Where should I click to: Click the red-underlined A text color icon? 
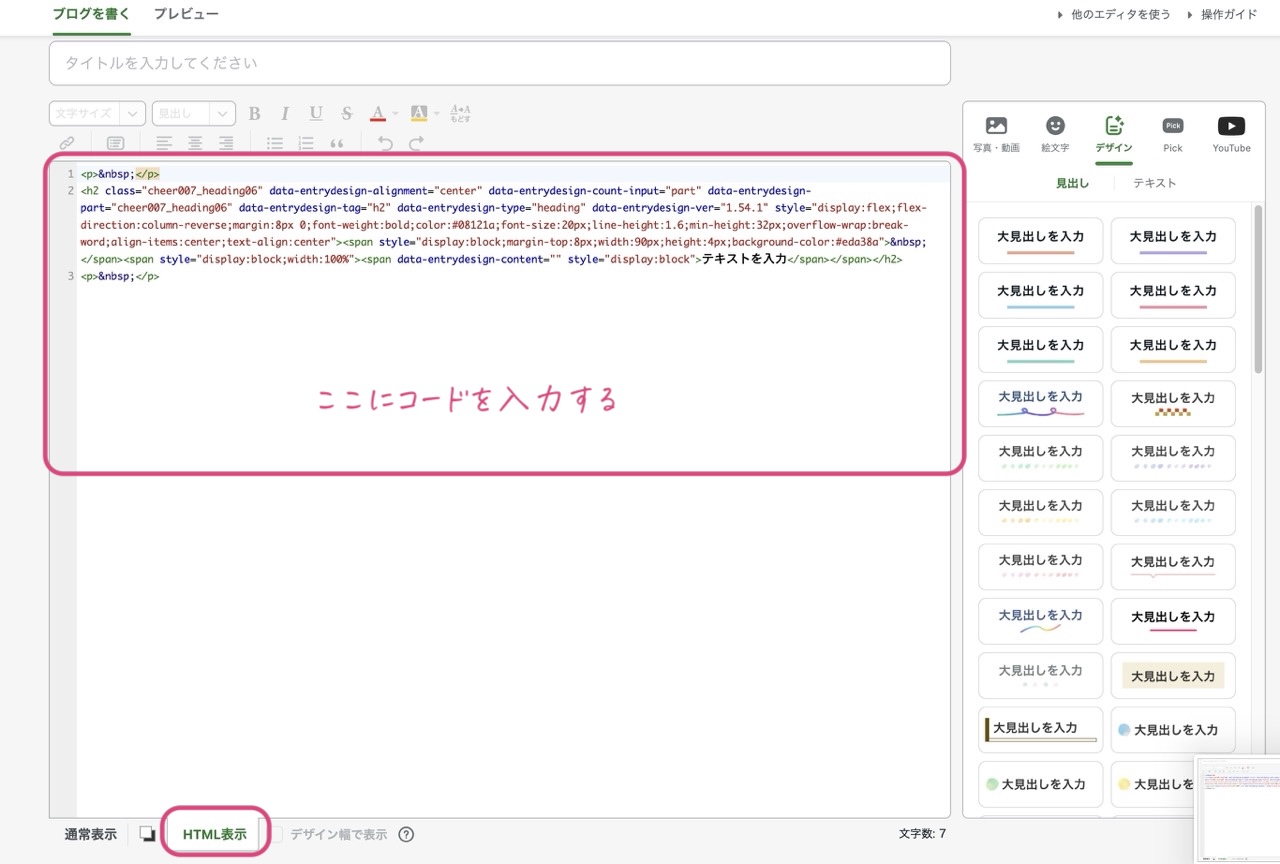click(x=378, y=113)
